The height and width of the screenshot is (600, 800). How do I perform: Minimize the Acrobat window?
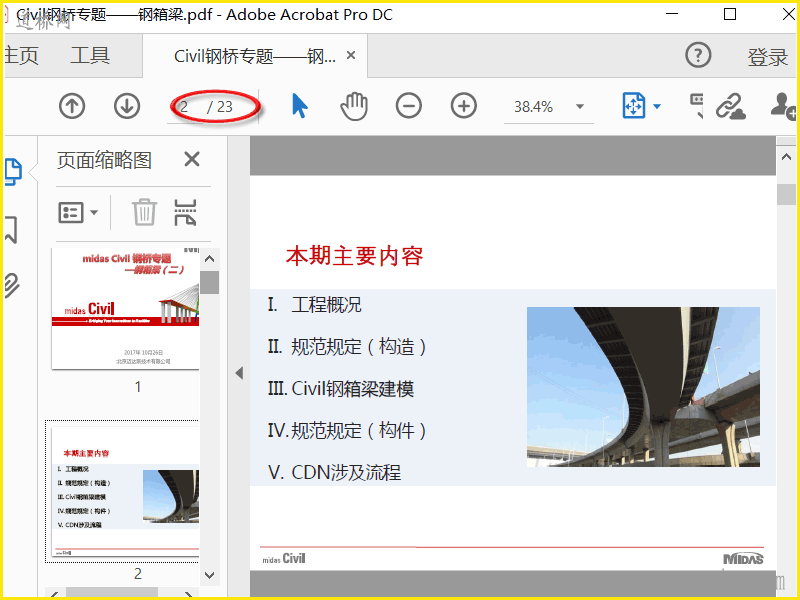[672, 14]
